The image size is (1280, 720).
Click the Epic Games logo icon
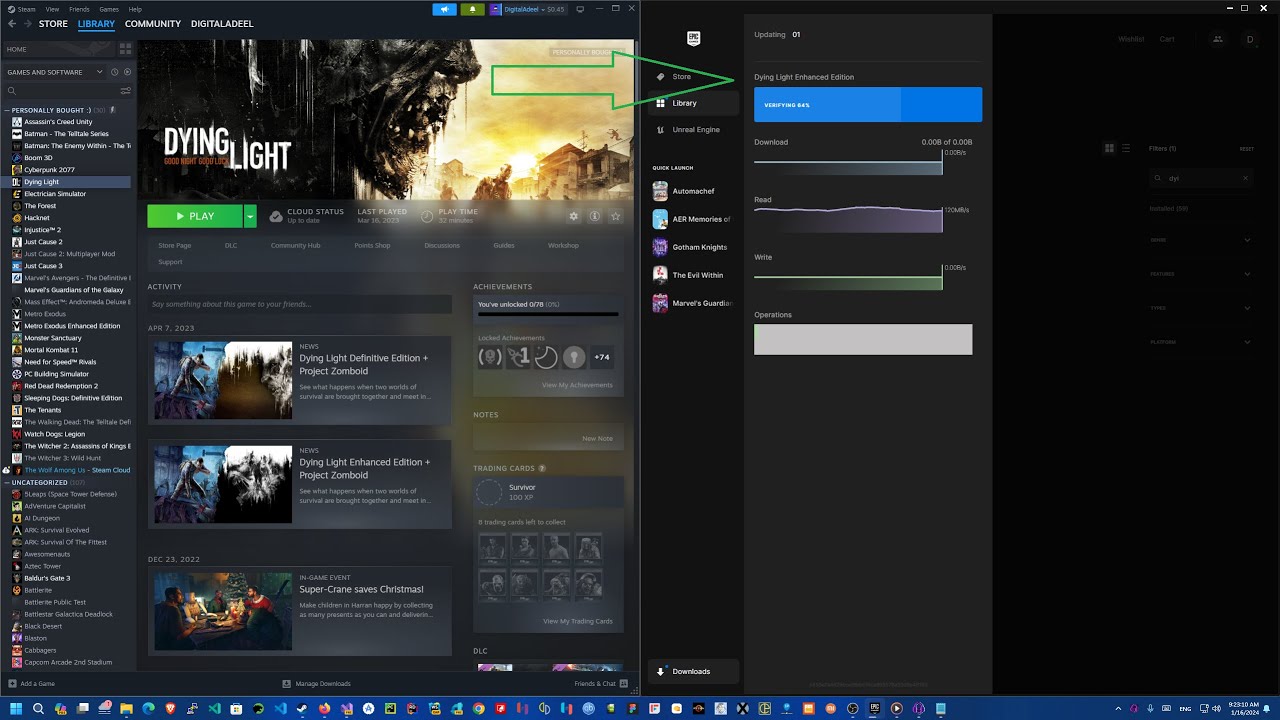click(693, 38)
